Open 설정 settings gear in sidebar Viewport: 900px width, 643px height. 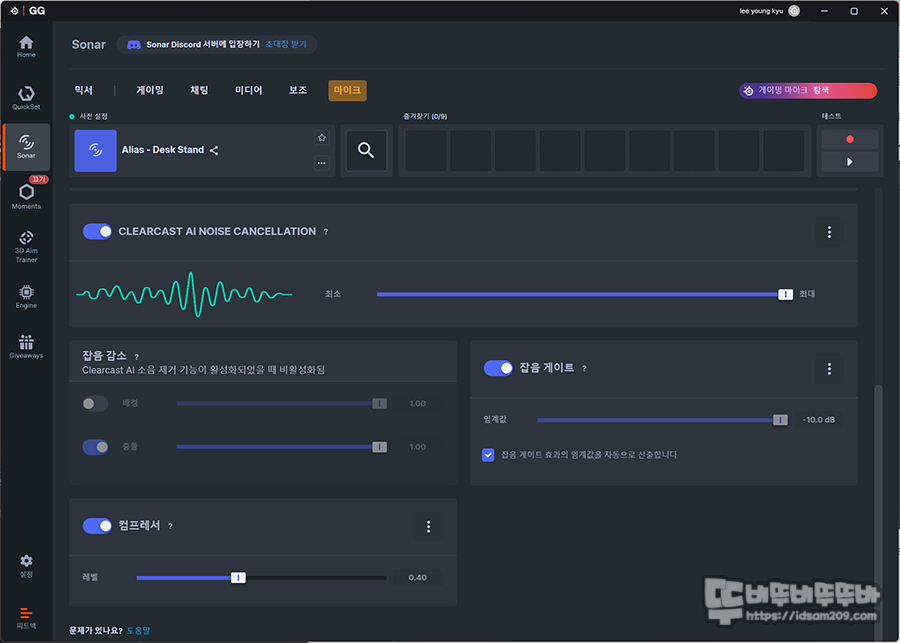tap(26, 566)
